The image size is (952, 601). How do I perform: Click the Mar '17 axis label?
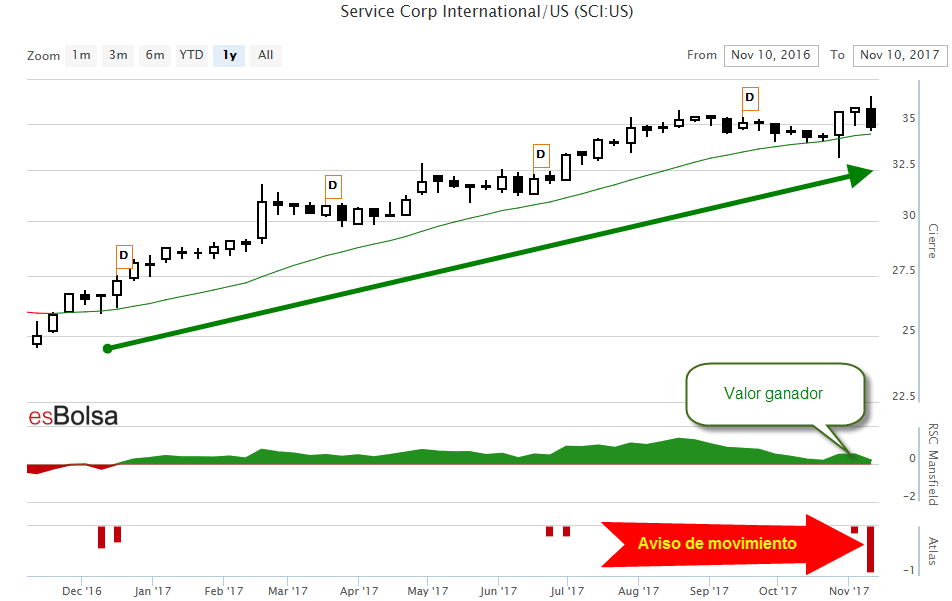click(288, 591)
